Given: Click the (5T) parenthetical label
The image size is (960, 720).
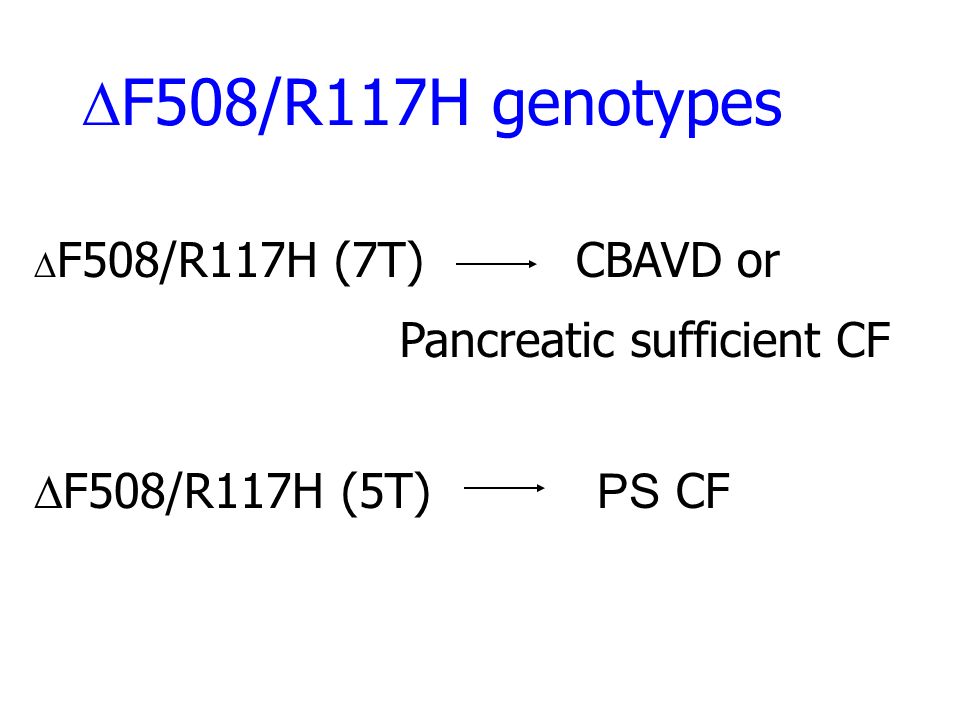Looking at the screenshot, I should tap(386, 493).
